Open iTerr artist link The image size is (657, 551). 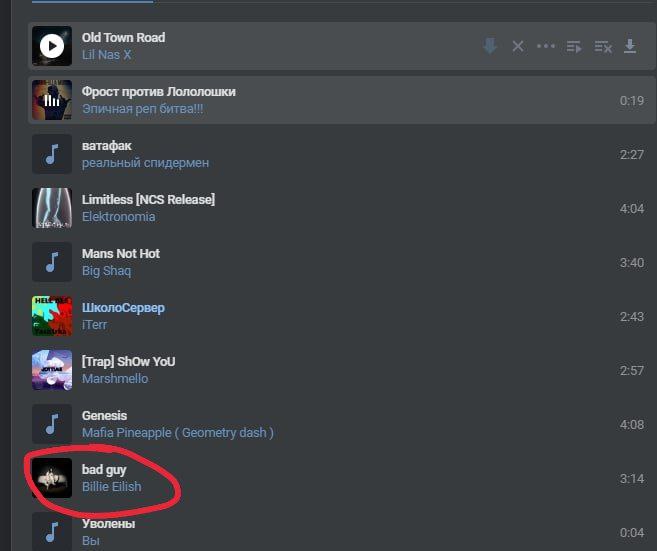coord(94,325)
